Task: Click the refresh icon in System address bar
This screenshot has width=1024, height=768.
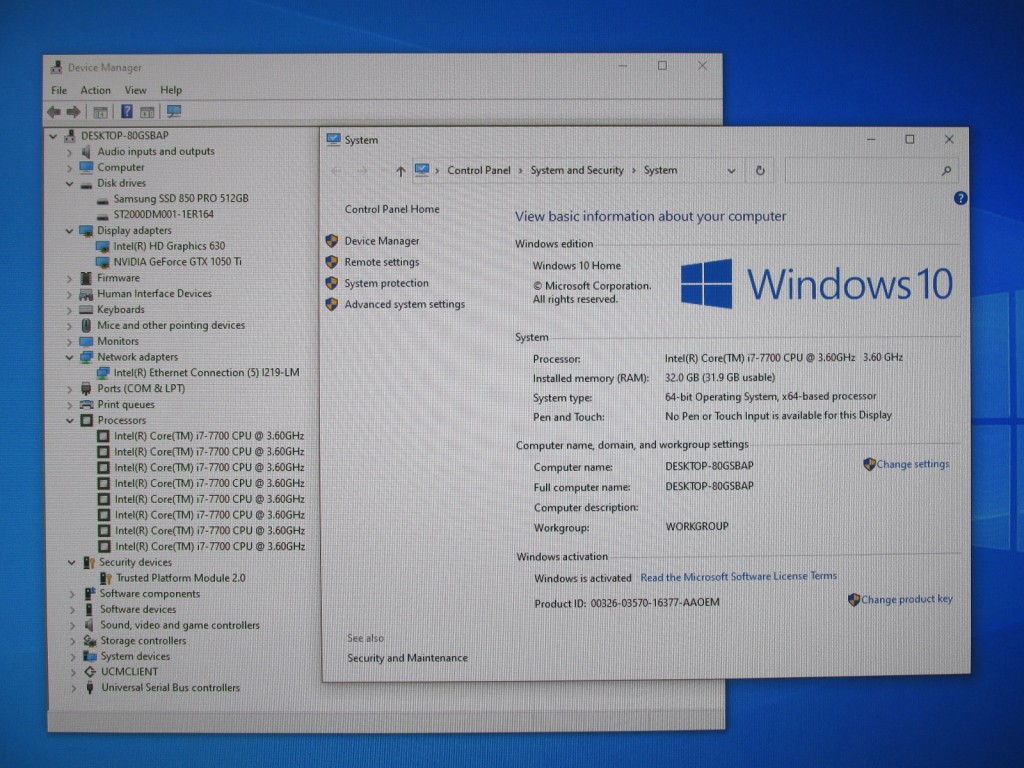Action: [x=760, y=170]
